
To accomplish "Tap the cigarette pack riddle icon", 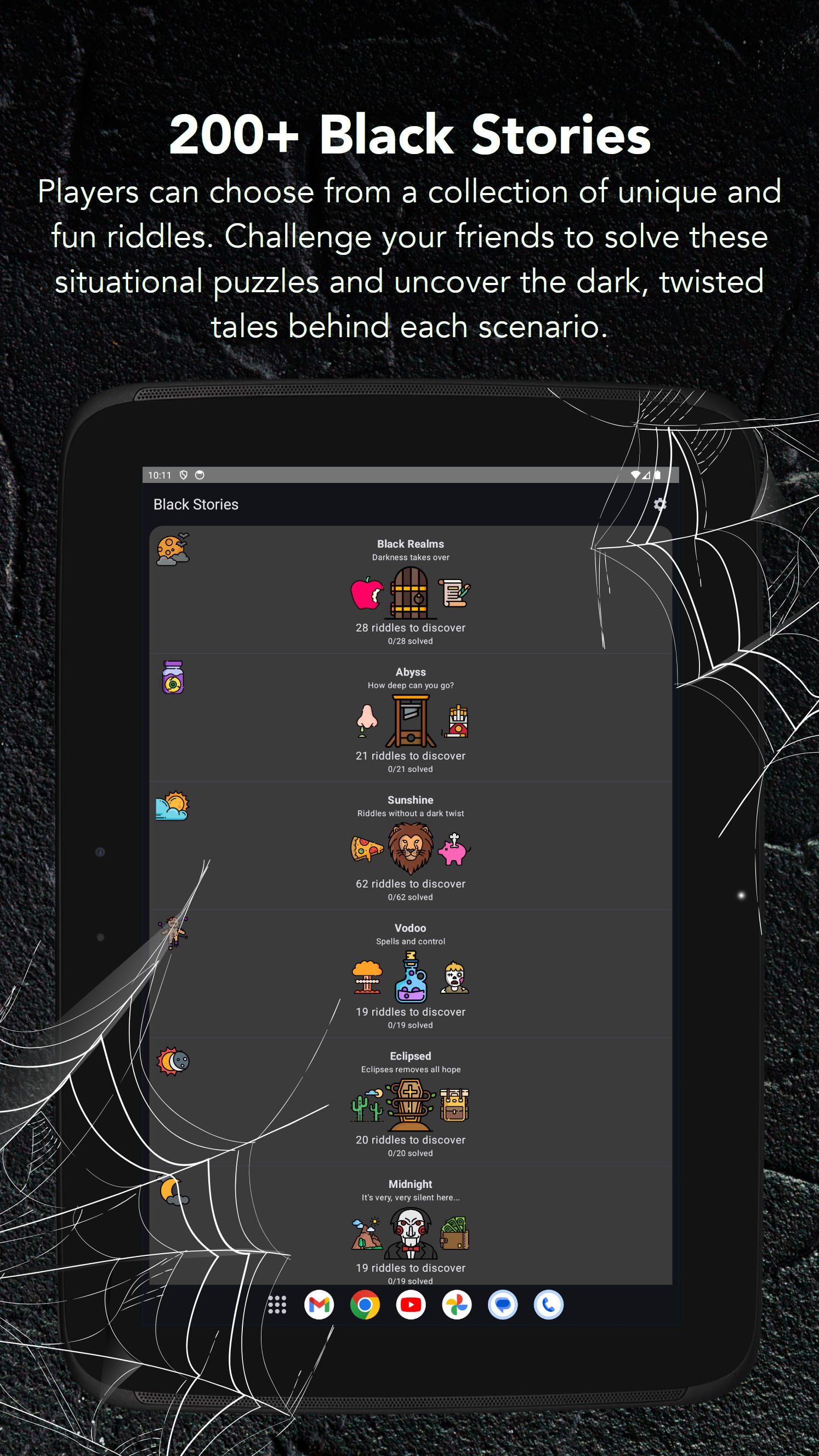I will [x=456, y=721].
